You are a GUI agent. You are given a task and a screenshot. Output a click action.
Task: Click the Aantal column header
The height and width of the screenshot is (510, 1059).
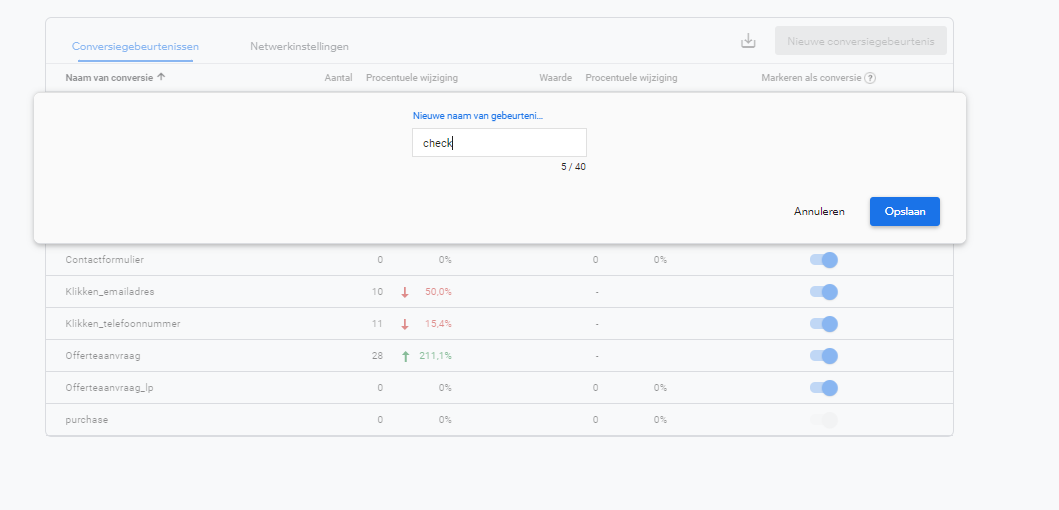(338, 78)
